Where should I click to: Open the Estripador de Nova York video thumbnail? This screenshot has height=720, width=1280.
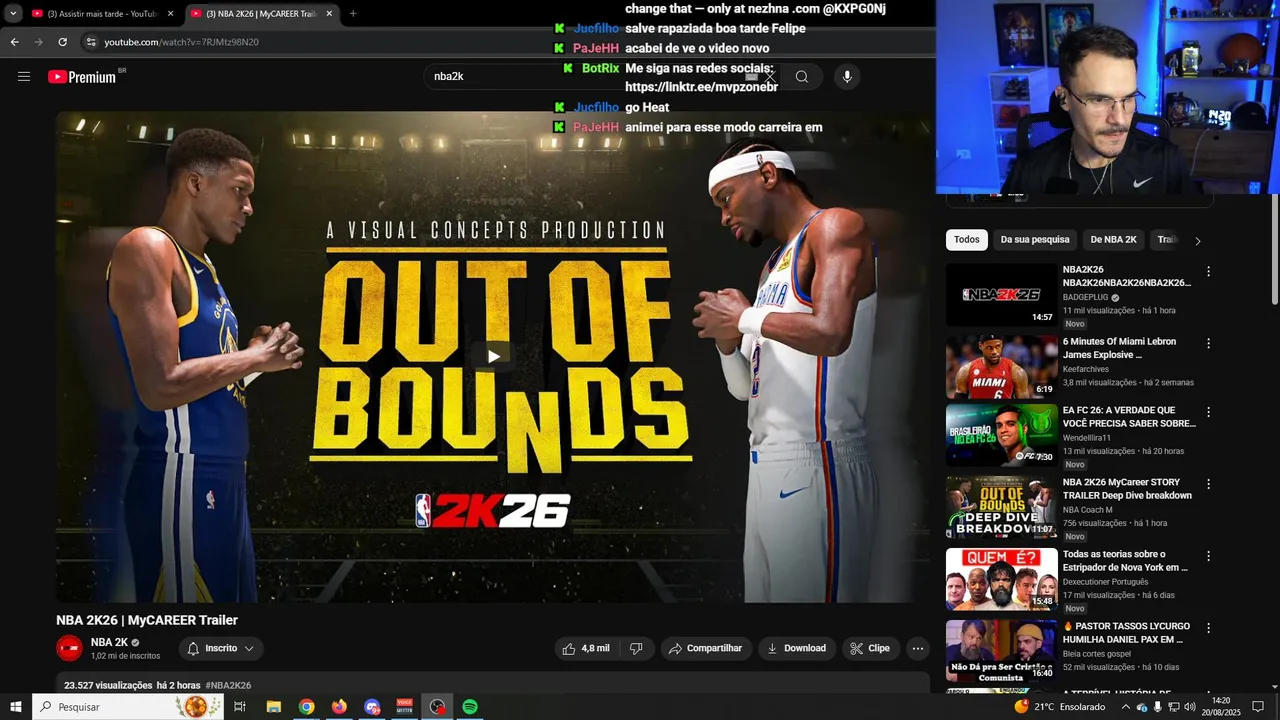click(1002, 579)
